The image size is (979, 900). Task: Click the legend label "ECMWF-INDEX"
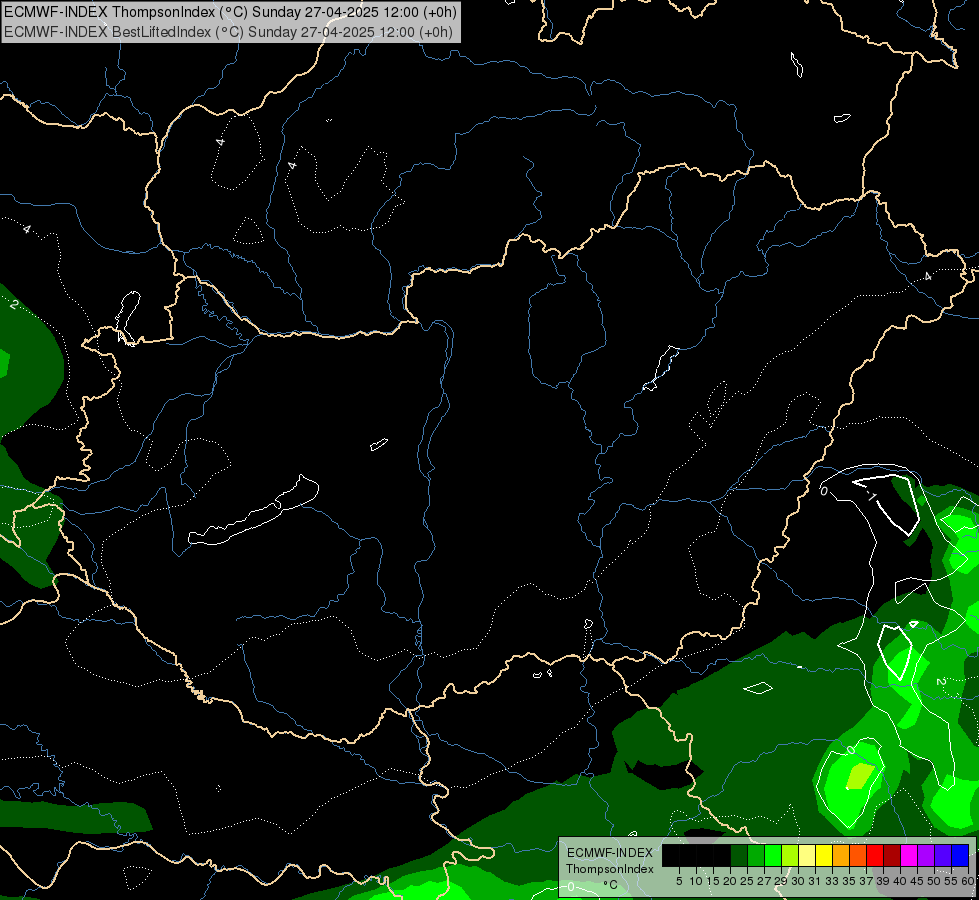click(x=610, y=853)
